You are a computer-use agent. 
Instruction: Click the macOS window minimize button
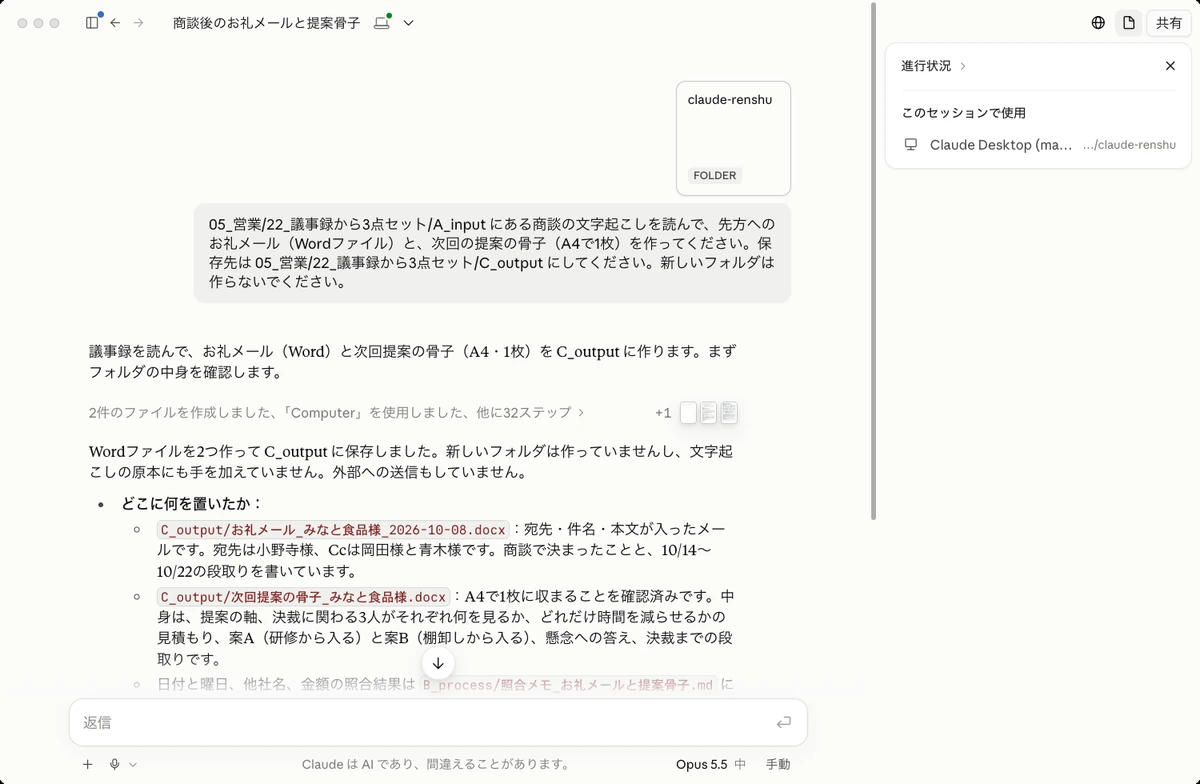[38, 23]
